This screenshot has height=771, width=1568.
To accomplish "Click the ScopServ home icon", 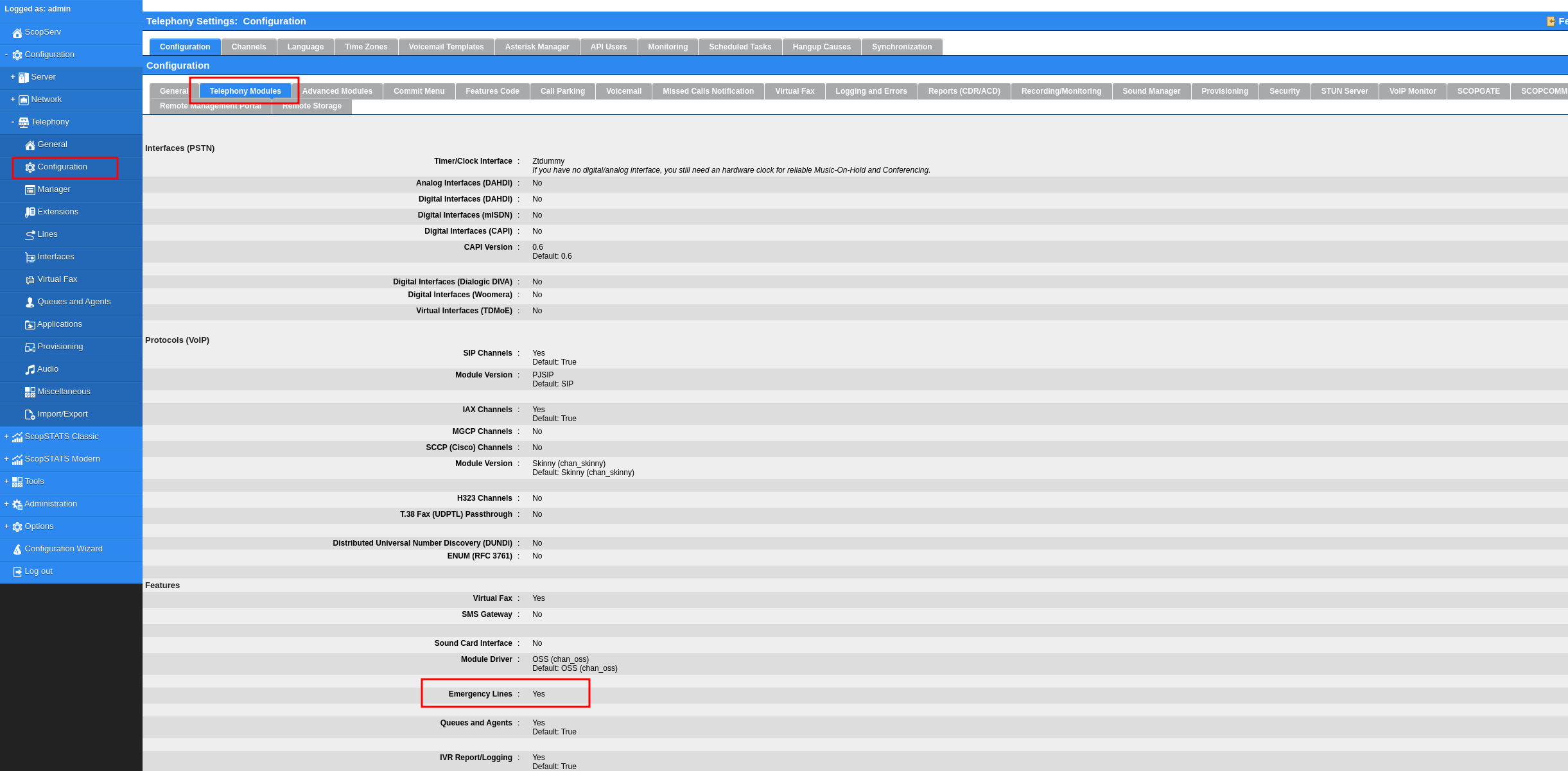I will click(17, 33).
